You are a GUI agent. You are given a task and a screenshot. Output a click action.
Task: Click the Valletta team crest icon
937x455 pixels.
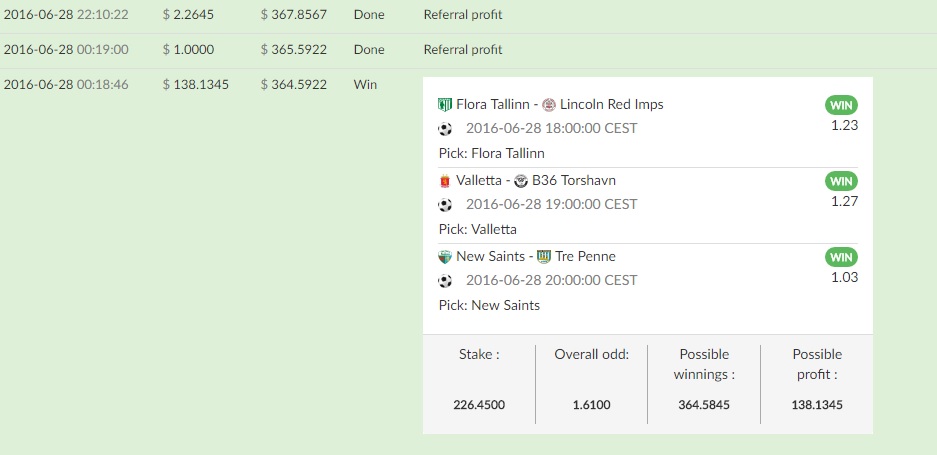click(445, 181)
